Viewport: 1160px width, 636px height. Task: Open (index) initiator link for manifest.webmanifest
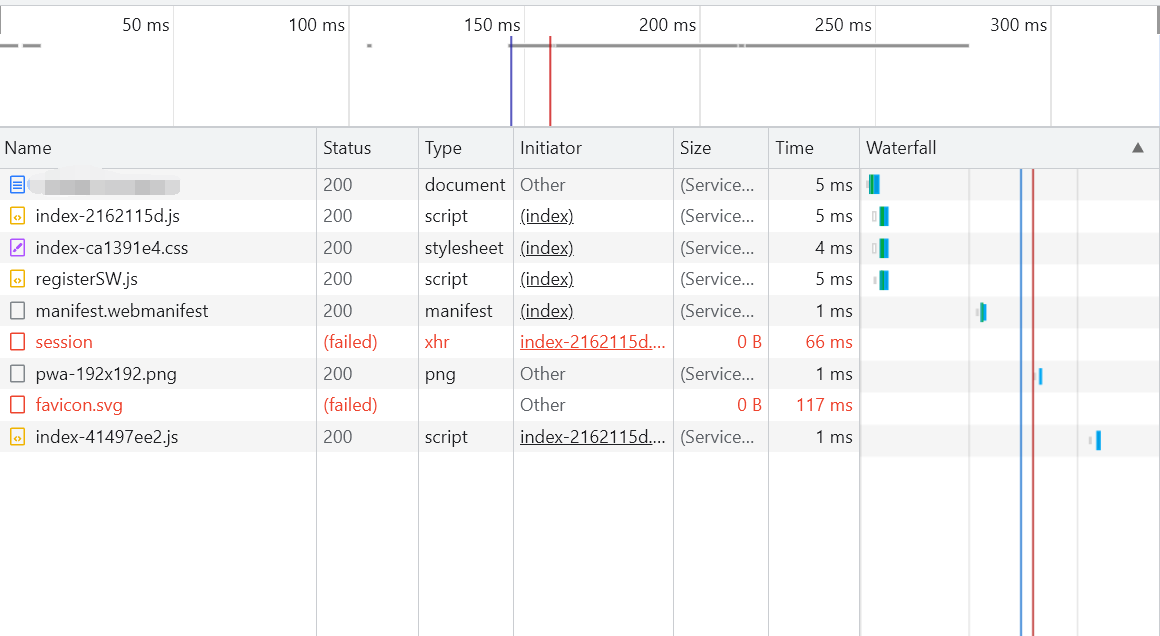tap(547, 311)
